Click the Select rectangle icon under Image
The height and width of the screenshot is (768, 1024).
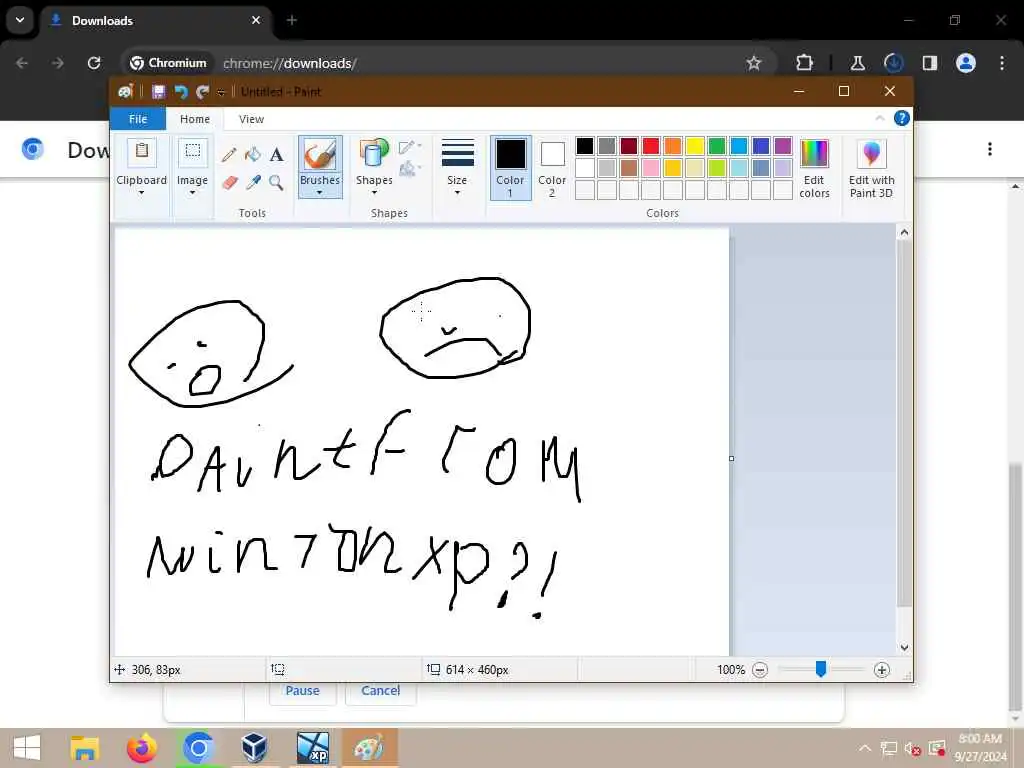coord(193,151)
